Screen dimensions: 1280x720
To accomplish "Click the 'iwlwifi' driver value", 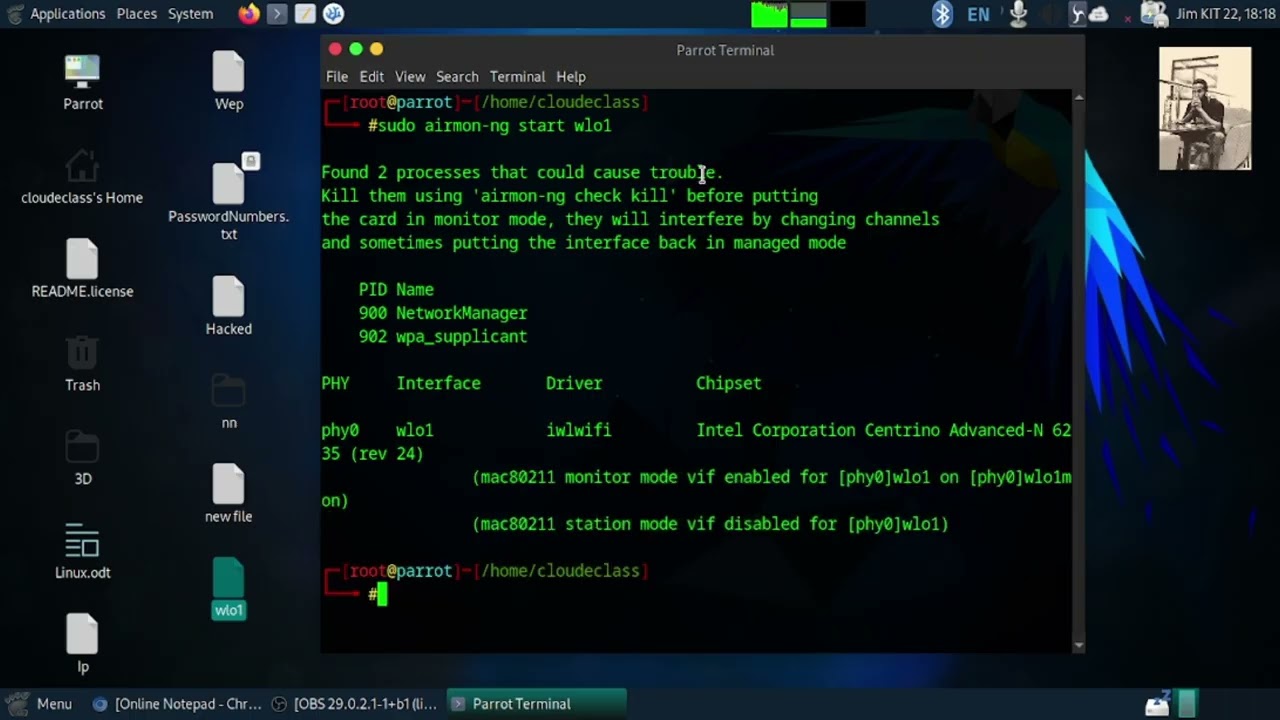I will click(x=578, y=431).
